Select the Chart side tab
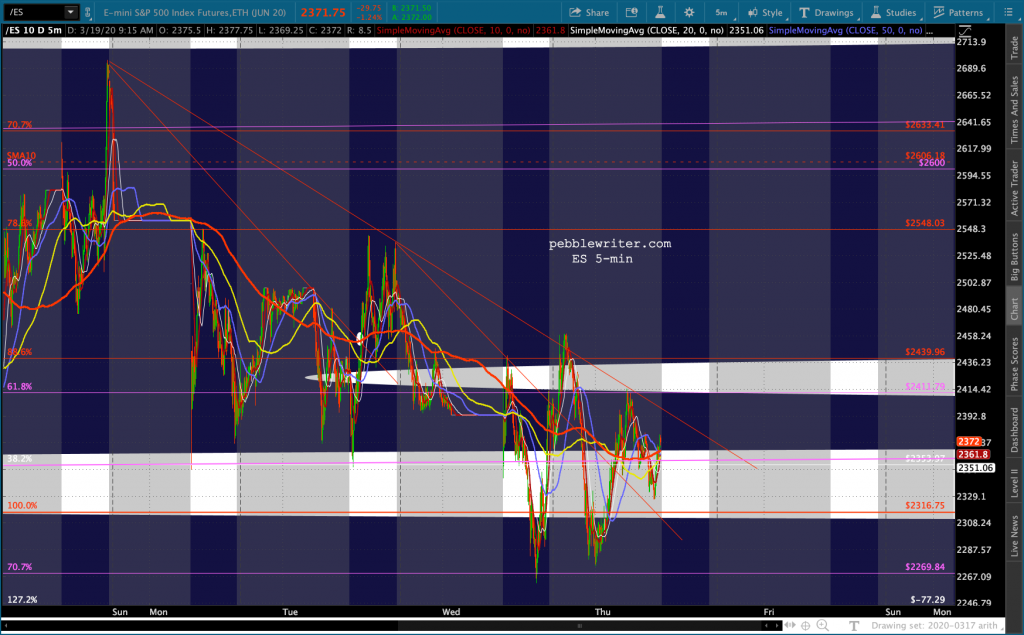Image resolution: width=1024 pixels, height=635 pixels. click(x=1014, y=309)
